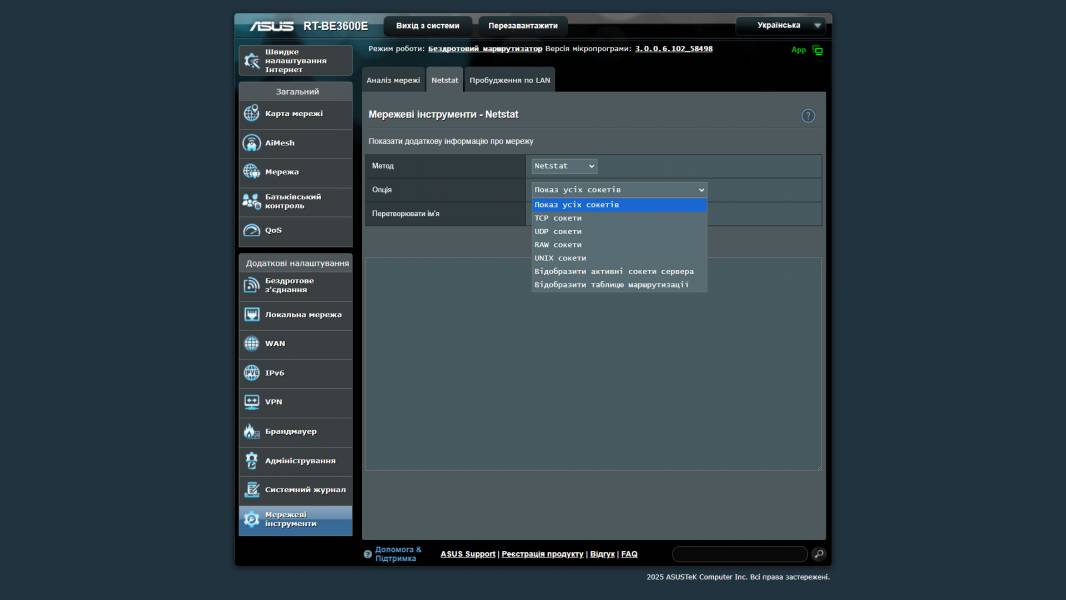Open the Відгук link
This screenshot has height=600, width=1066.
[602, 554]
